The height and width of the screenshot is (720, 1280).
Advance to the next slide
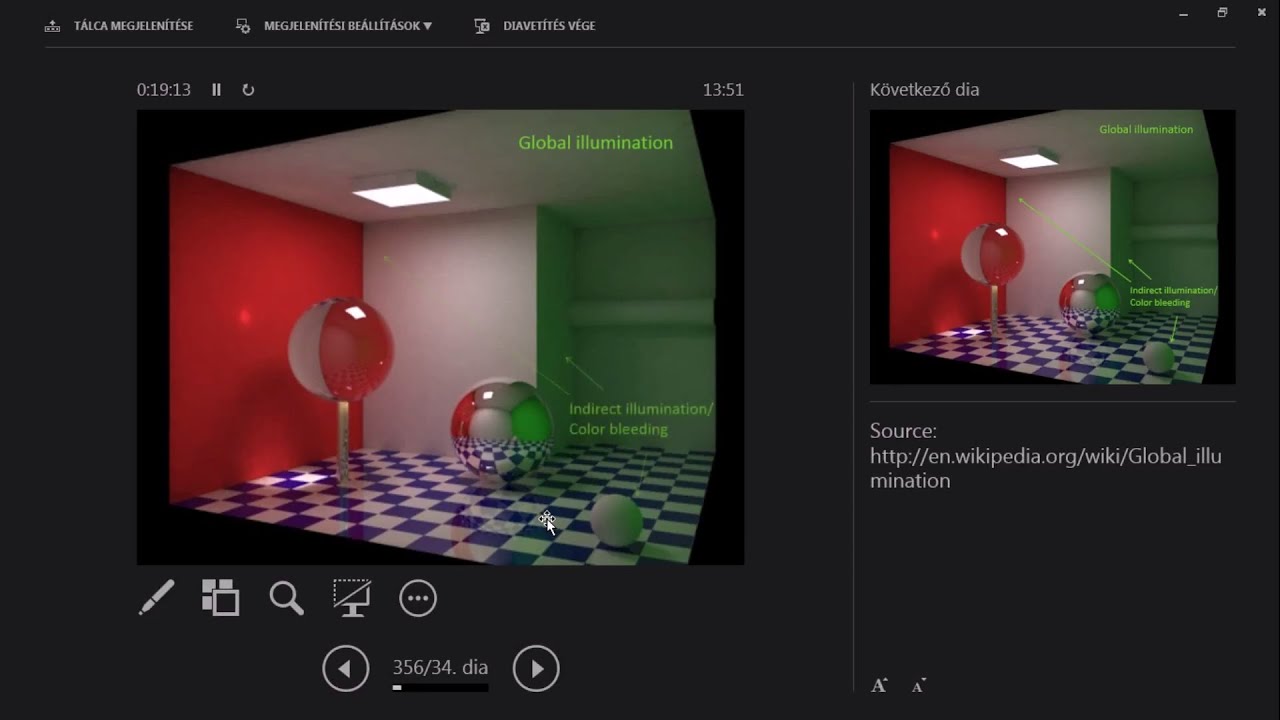pyautogui.click(x=536, y=668)
